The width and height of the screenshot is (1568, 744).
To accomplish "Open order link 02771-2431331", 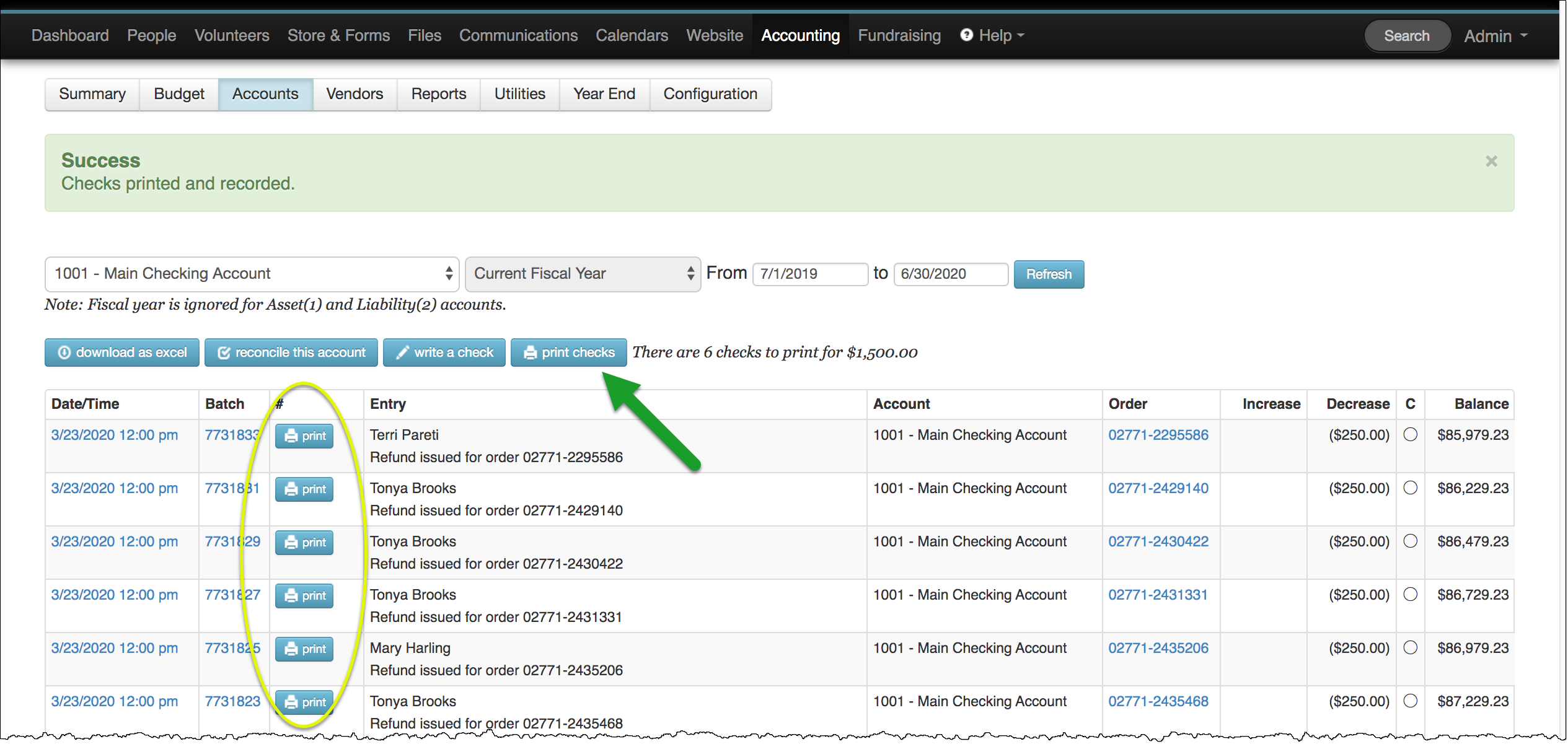I will (x=1157, y=595).
